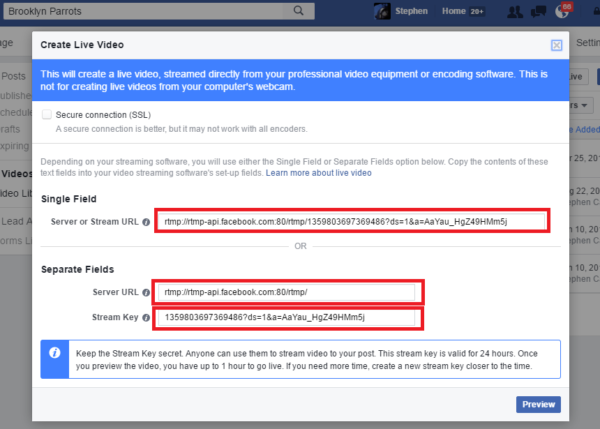Open Learn more about live video link
Image resolution: width=600 pixels, height=429 pixels.
(318, 173)
